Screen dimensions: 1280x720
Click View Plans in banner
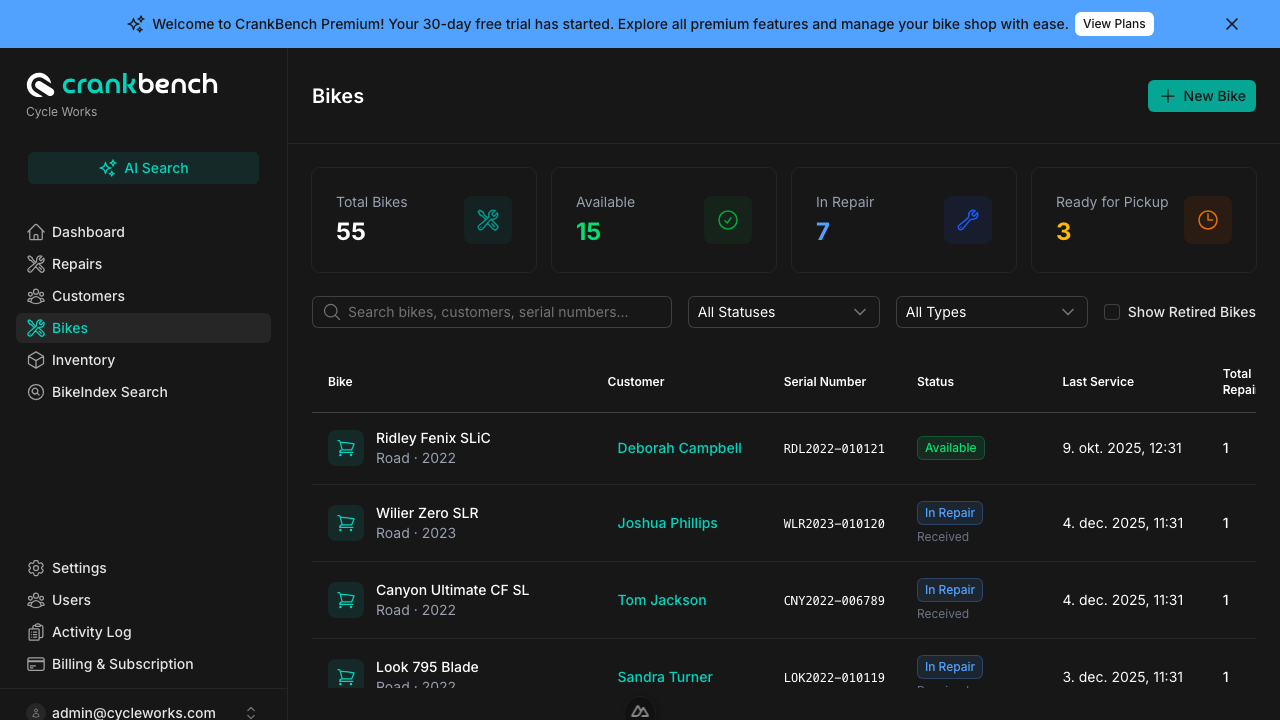pos(1114,24)
